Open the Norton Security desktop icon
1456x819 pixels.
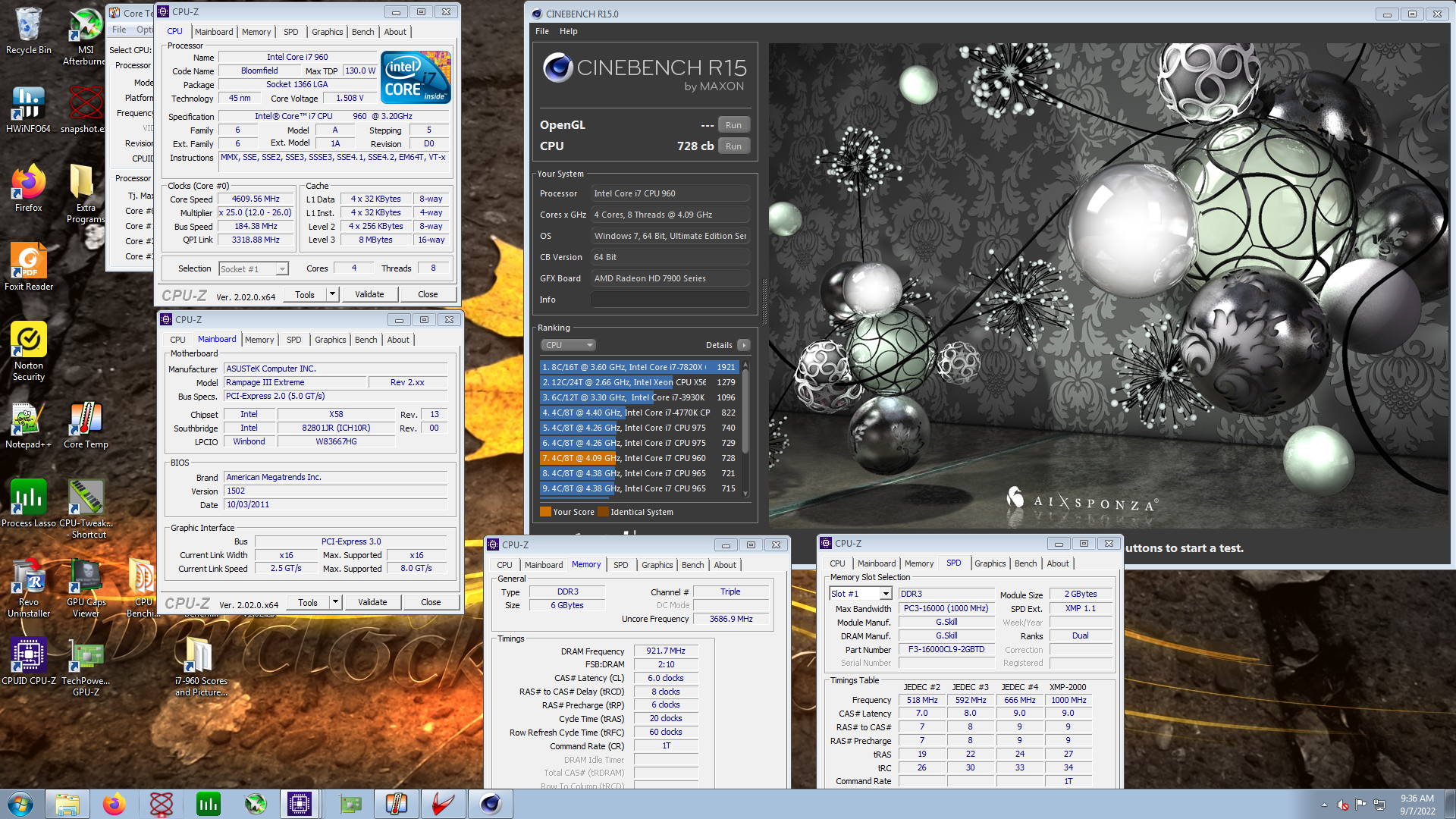[x=28, y=351]
